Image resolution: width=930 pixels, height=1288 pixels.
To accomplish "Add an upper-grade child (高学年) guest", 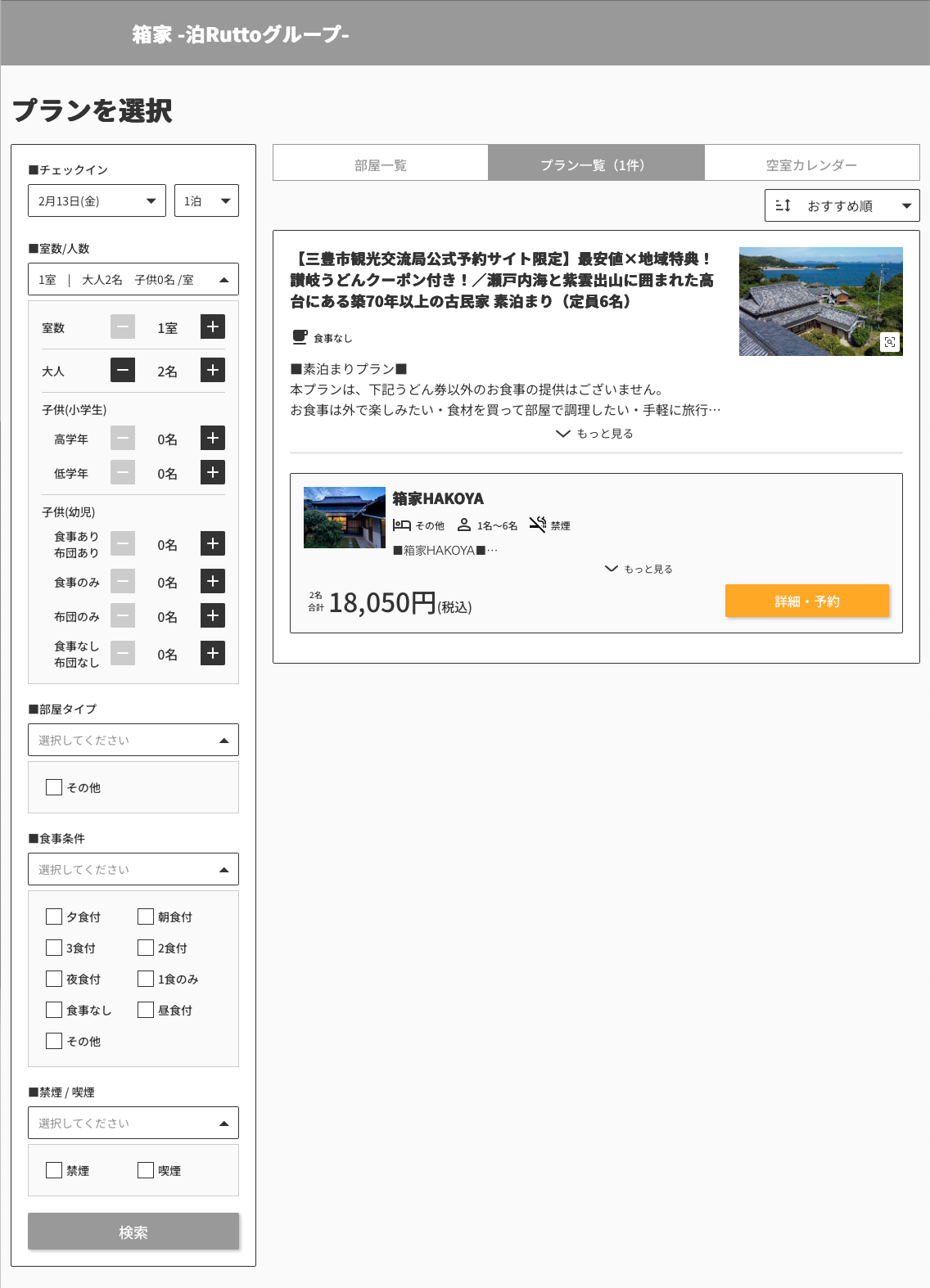I will 213,439.
